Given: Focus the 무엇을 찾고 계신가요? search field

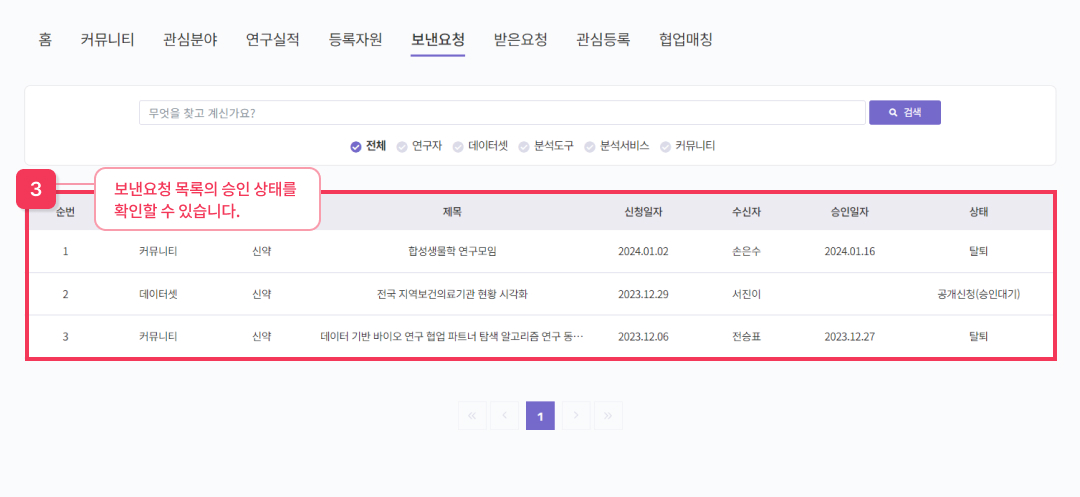Looking at the screenshot, I should [502, 112].
